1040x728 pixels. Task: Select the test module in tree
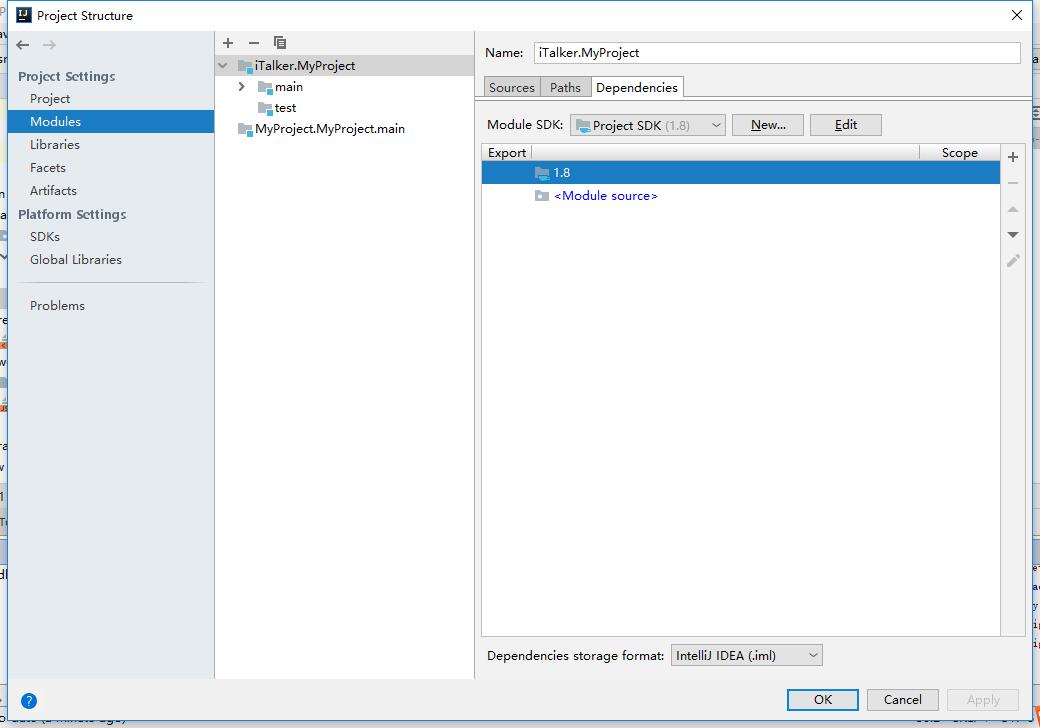coord(285,108)
